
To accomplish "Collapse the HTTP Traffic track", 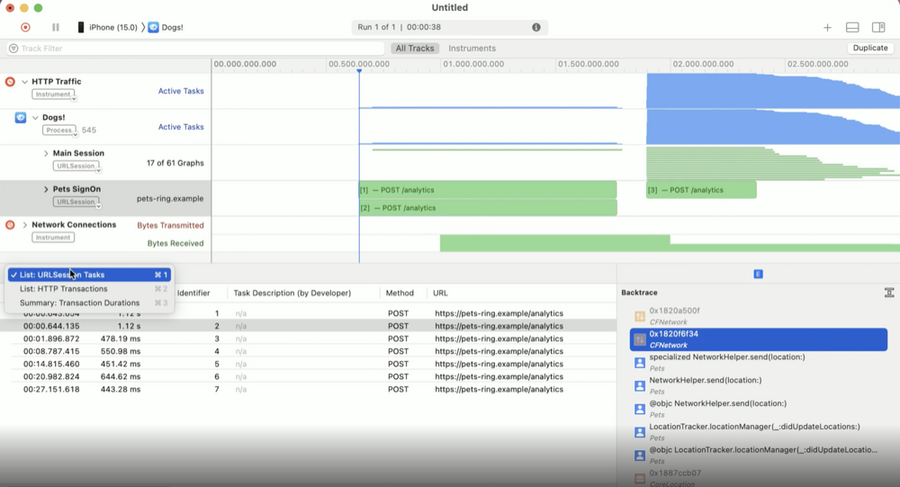I will (x=25, y=82).
